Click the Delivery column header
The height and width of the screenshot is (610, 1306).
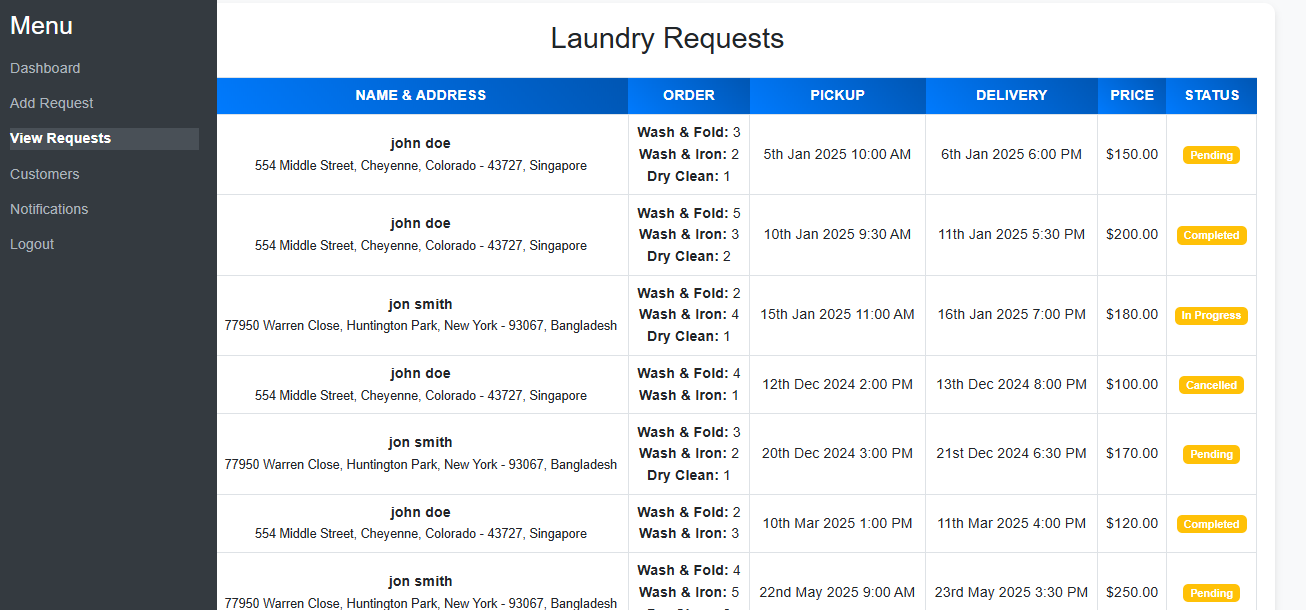(1012, 96)
